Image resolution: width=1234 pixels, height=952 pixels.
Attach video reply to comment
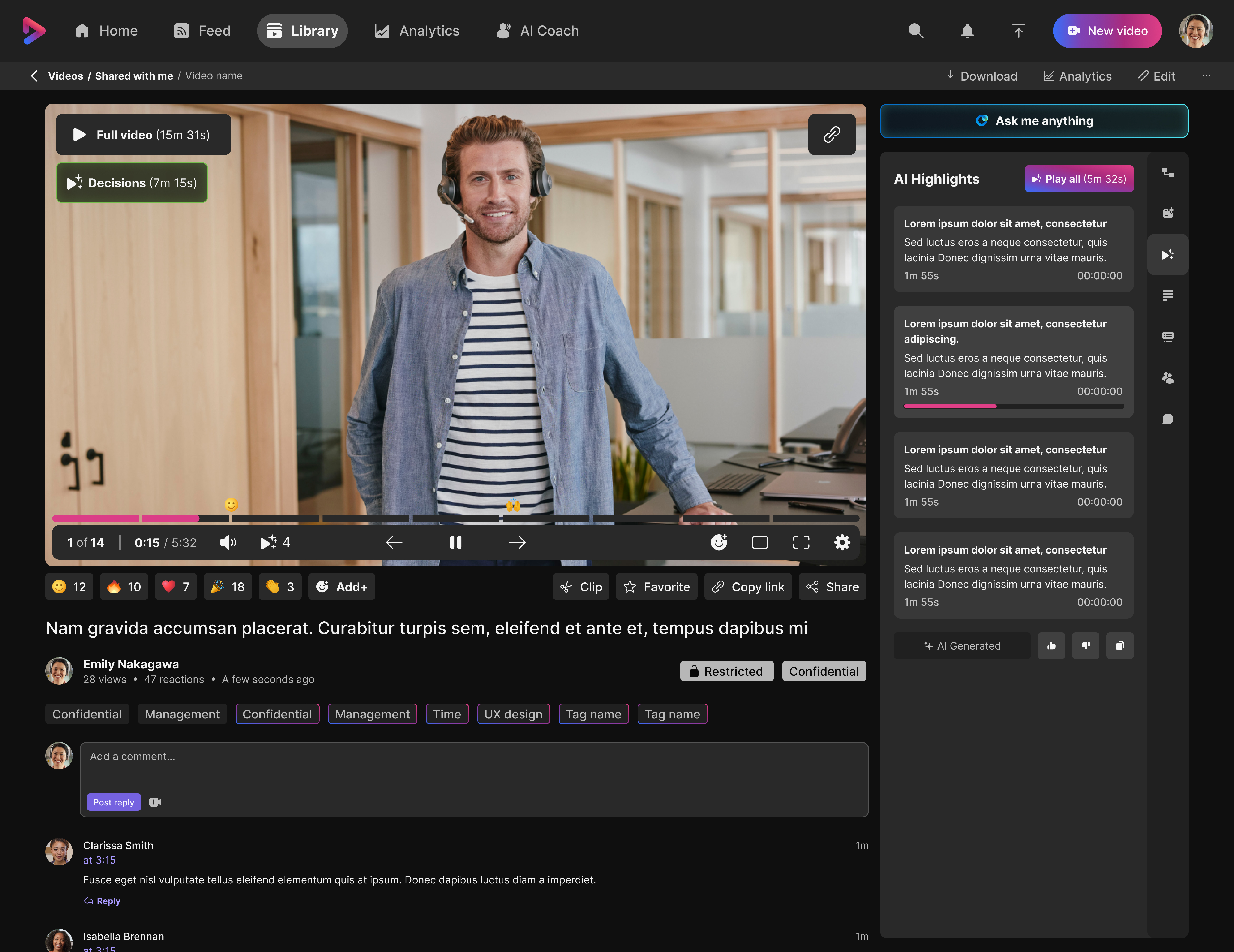click(x=155, y=802)
